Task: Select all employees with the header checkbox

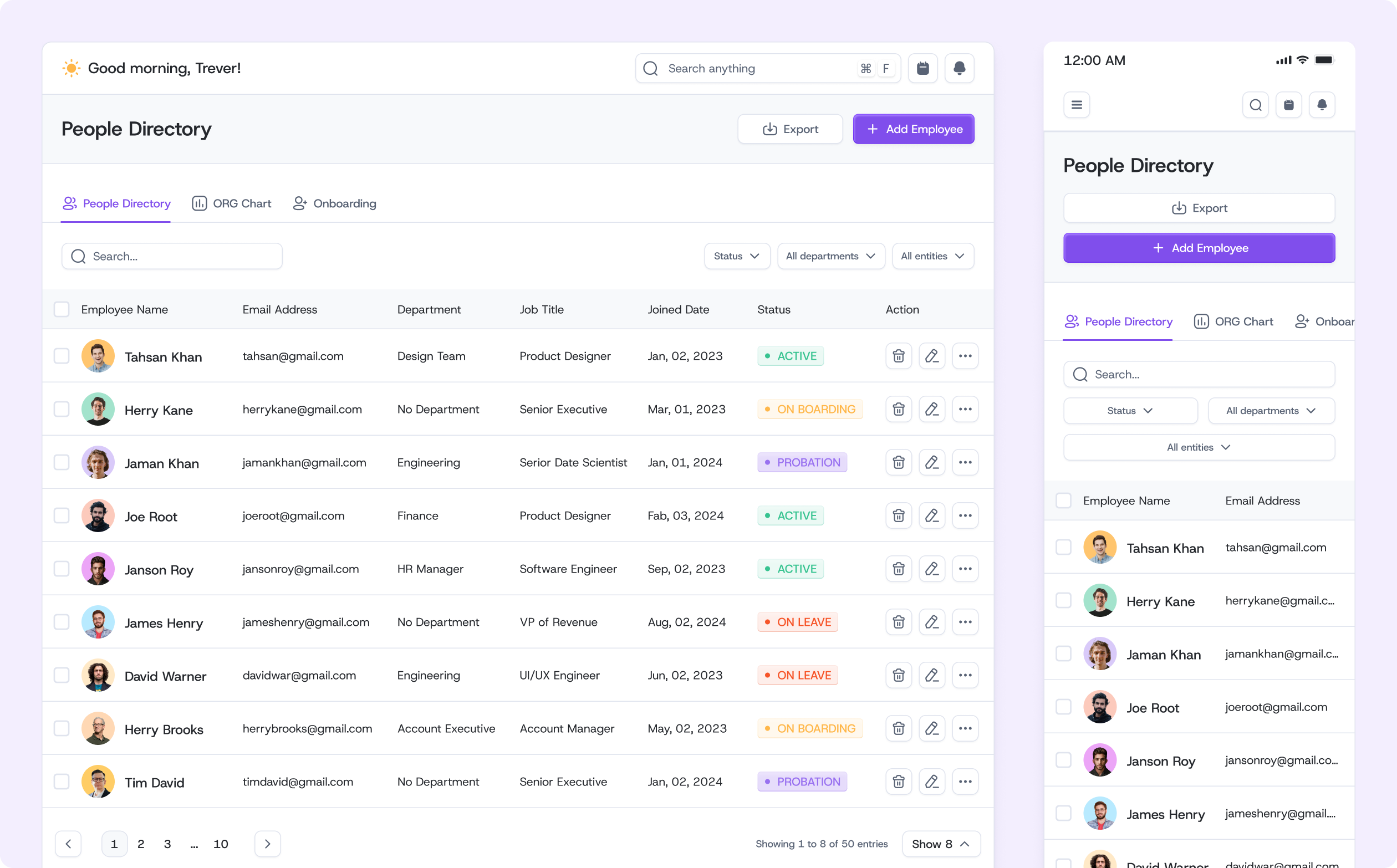Action: click(62, 309)
